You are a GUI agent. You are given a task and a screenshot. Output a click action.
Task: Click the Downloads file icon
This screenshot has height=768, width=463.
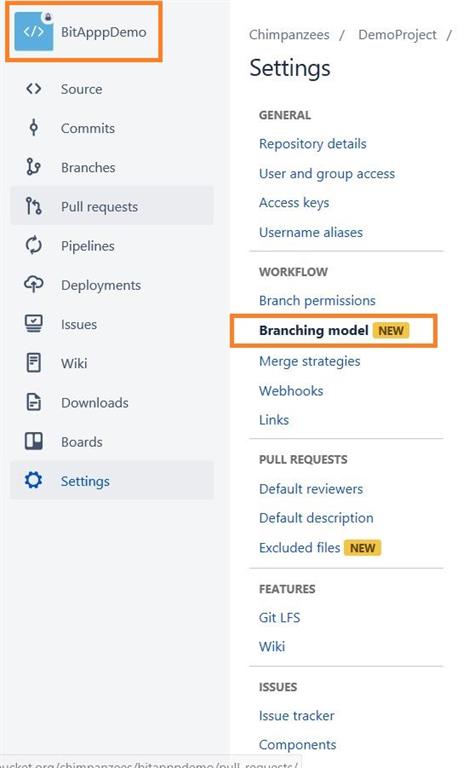[x=33, y=402]
